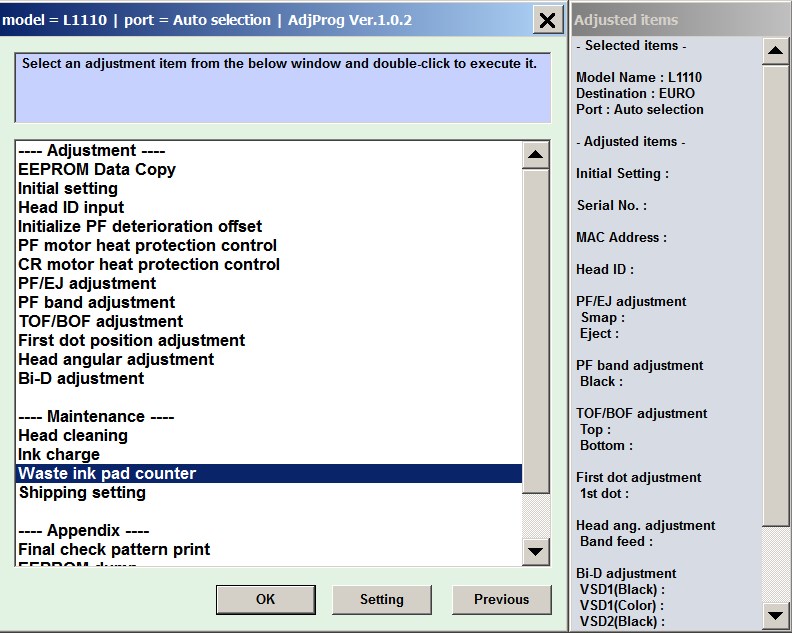Choose Shipping setting entry

pos(82,492)
